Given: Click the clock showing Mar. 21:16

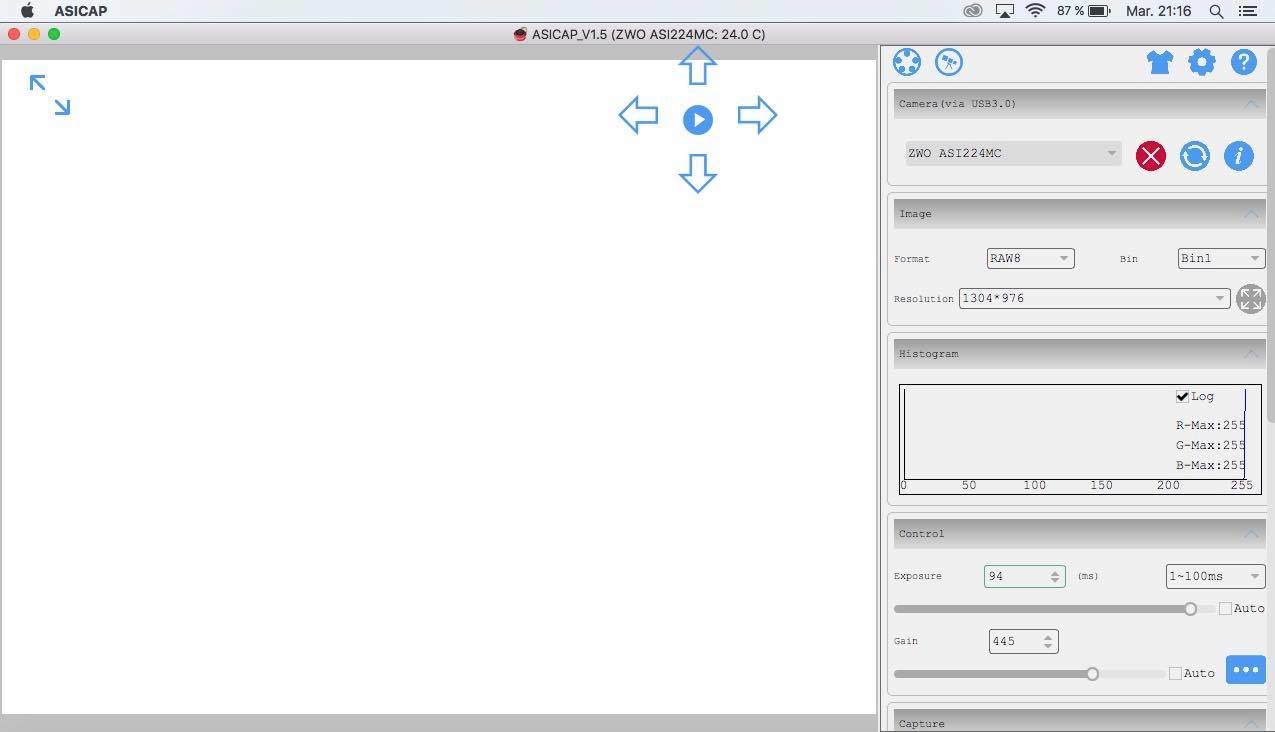Looking at the screenshot, I should 1158,11.
